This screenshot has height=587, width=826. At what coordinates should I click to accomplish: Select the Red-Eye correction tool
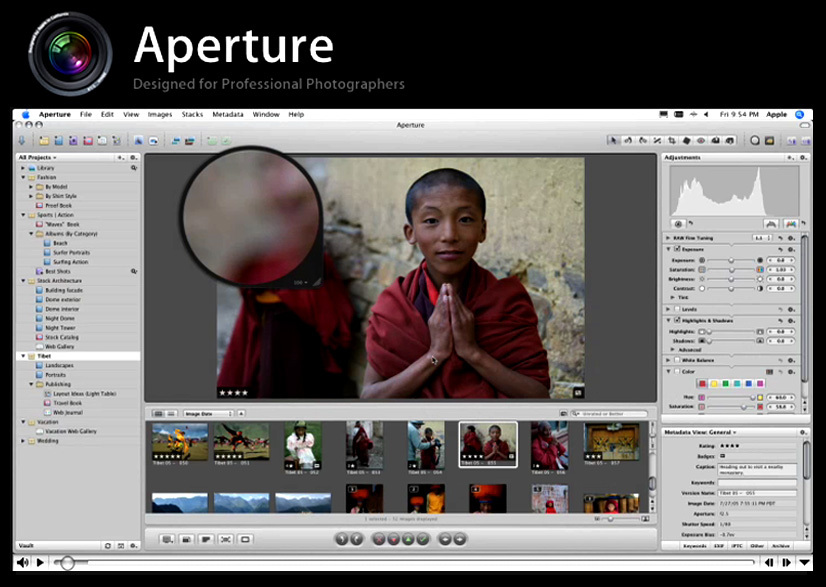(701, 140)
